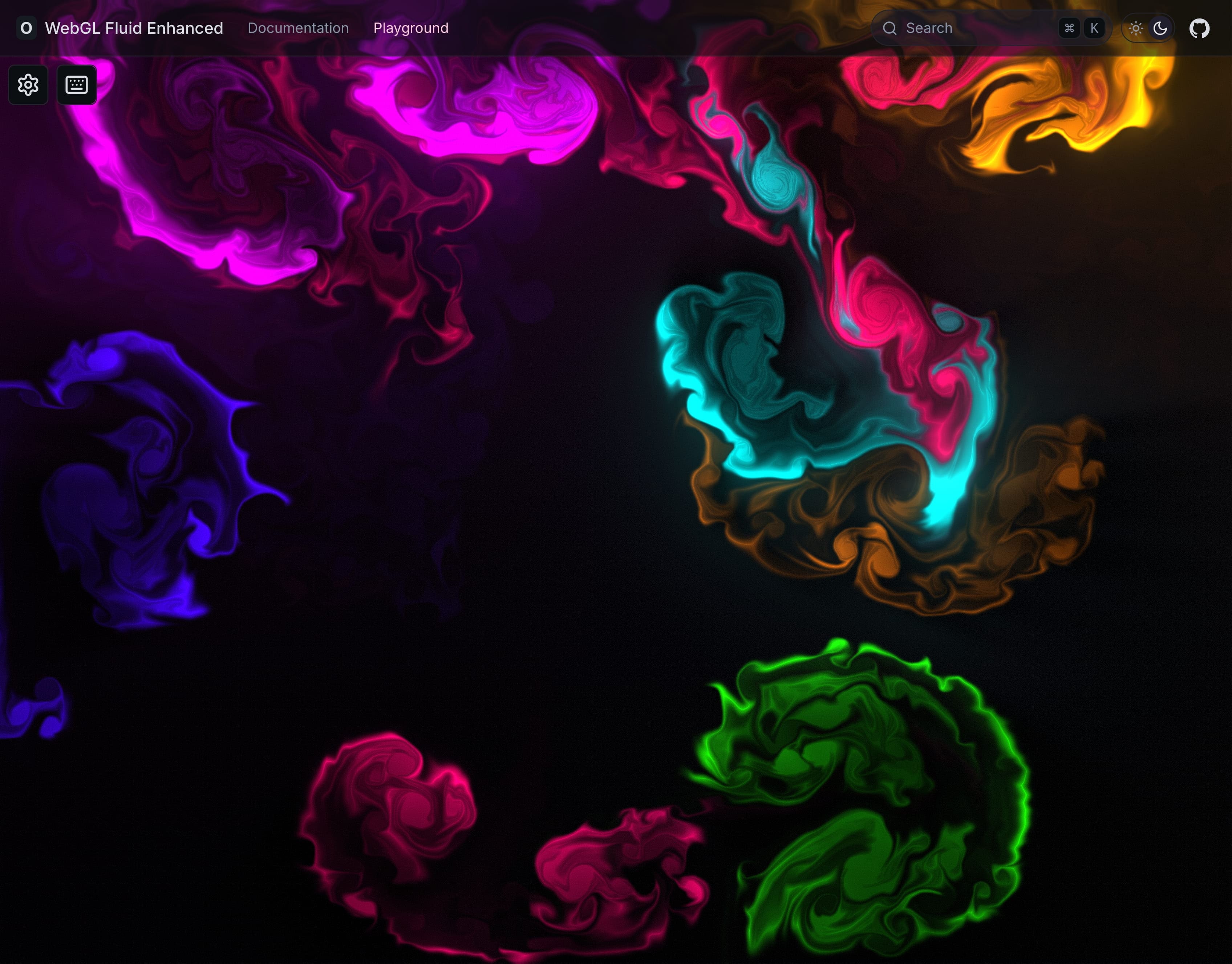This screenshot has width=1232, height=964.
Task: Go to WebGL Fluid Enhanced home
Action: click(134, 28)
